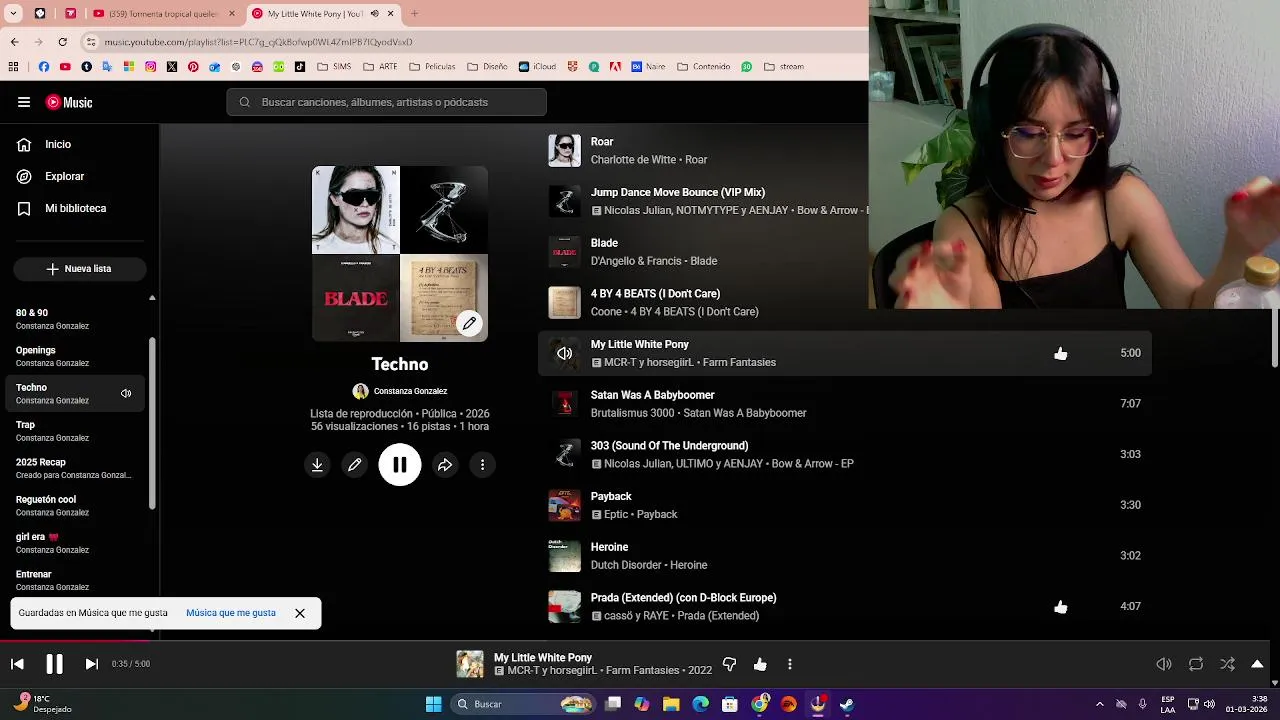1280x720 pixels.
Task: Click the search field for songs and artists
Action: (386, 102)
